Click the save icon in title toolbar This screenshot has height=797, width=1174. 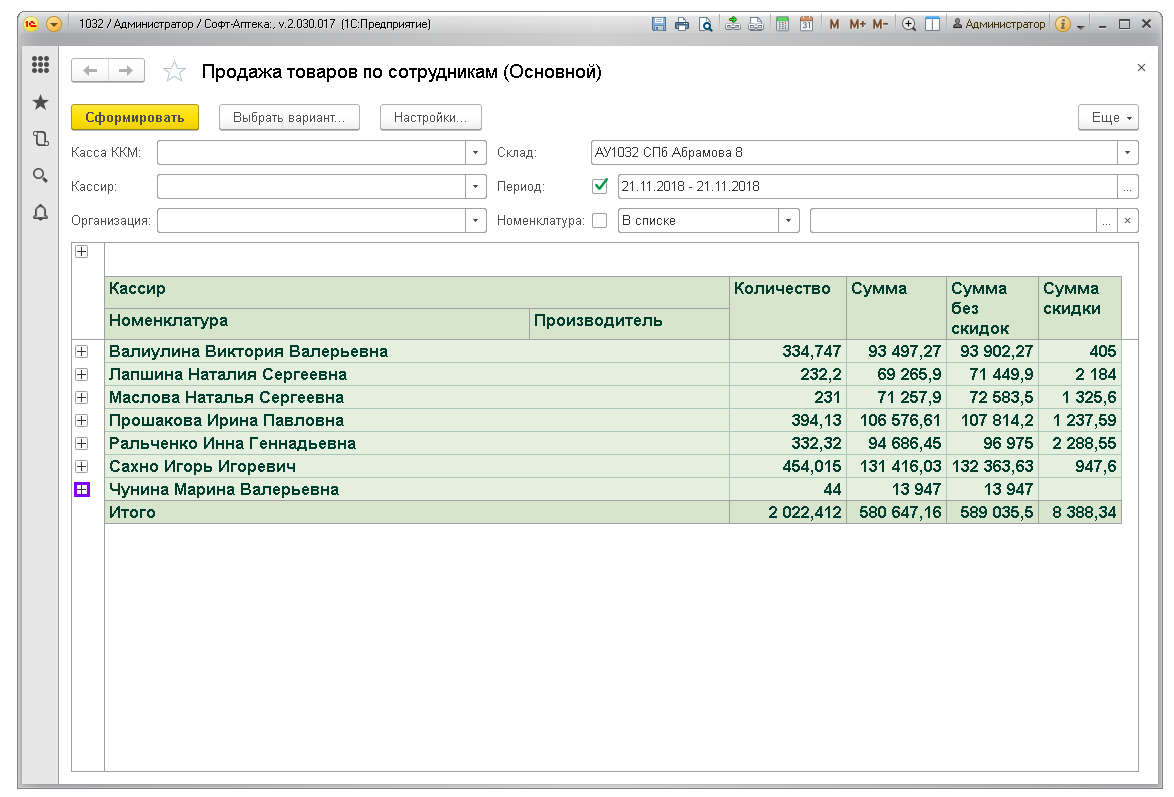pos(659,24)
